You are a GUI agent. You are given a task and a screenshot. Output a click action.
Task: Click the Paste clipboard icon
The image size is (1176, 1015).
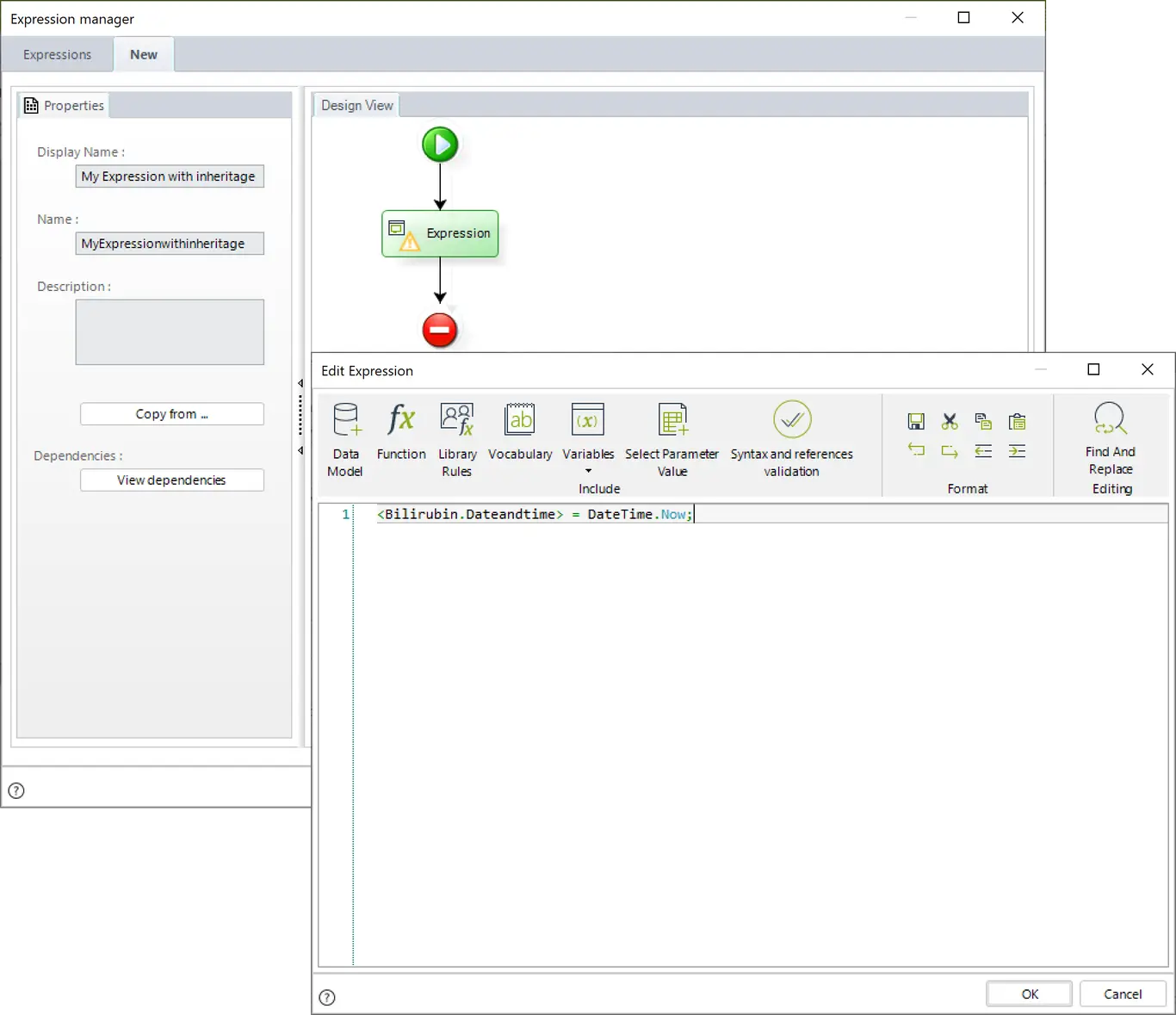1017,422
